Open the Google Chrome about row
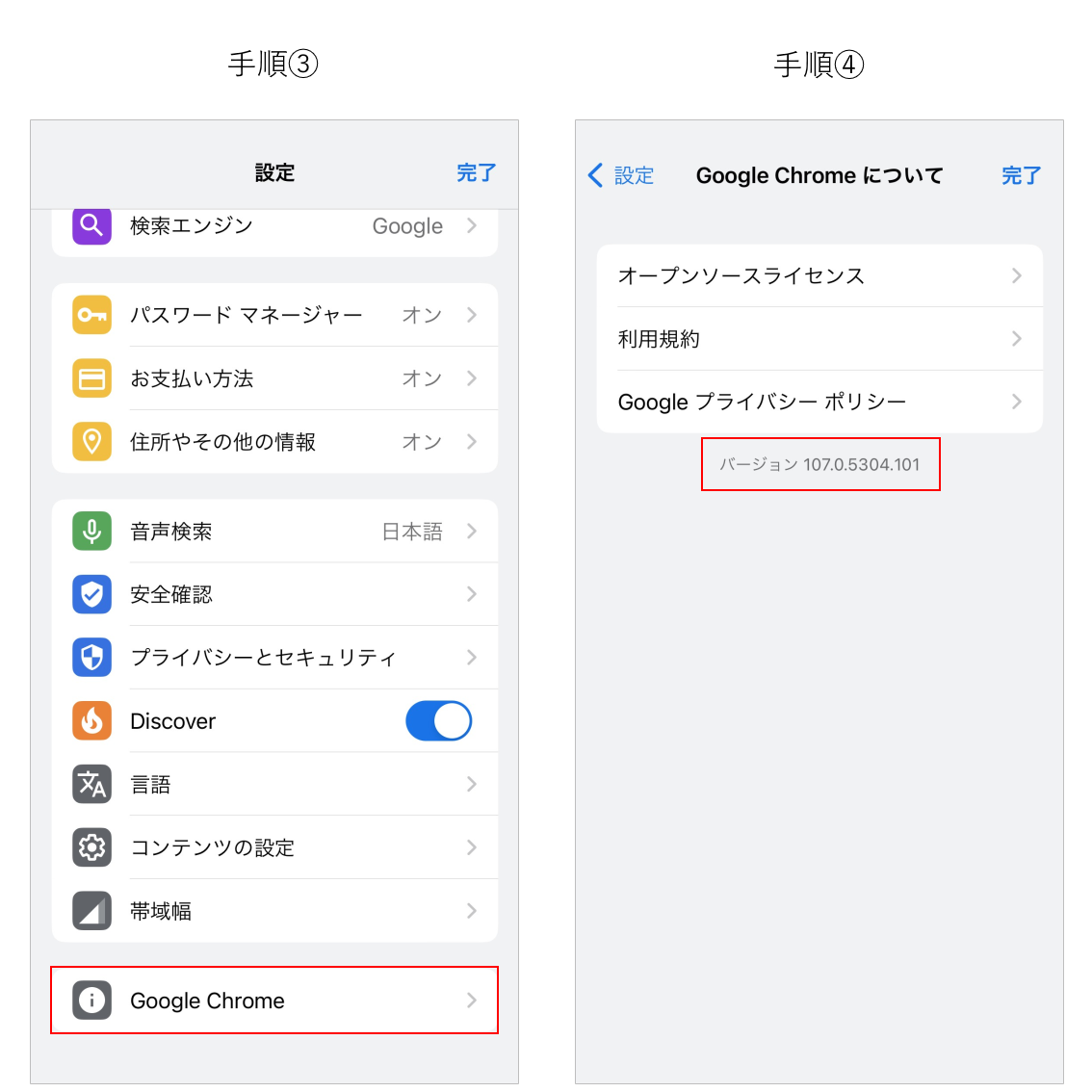This screenshot has width=1092, height=1092. 274,1001
